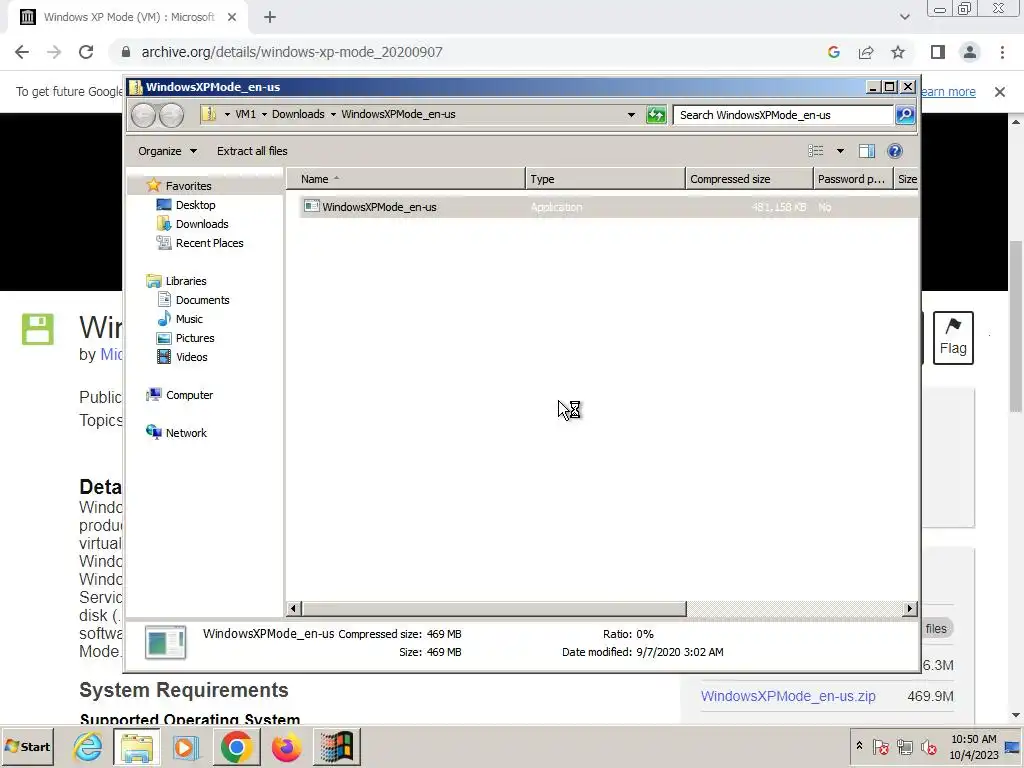Open Recent Places in navigation pane
Viewport: 1024px width, 768px height.
[x=209, y=243]
